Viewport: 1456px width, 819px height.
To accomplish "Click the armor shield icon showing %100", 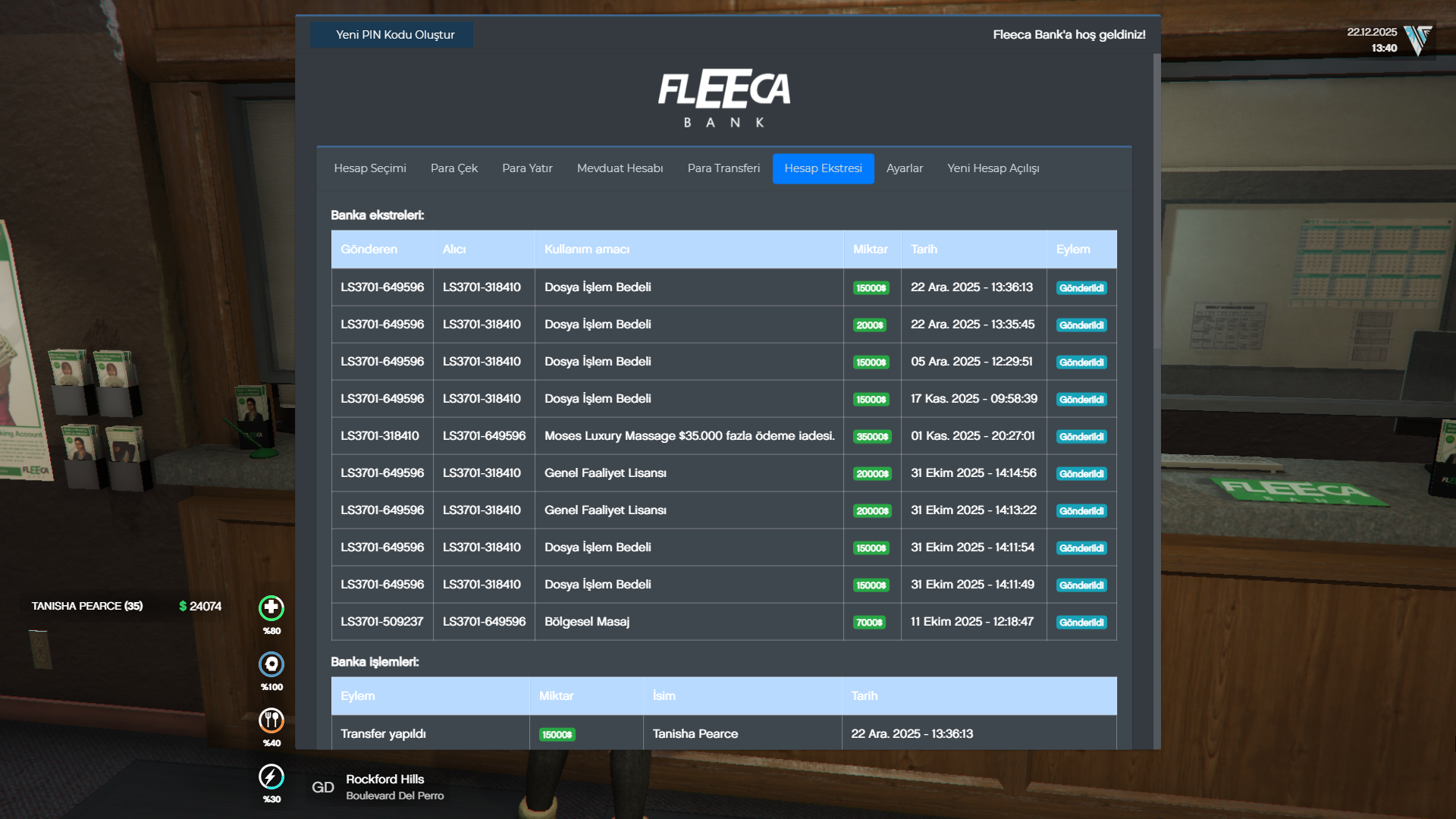I will tap(271, 664).
